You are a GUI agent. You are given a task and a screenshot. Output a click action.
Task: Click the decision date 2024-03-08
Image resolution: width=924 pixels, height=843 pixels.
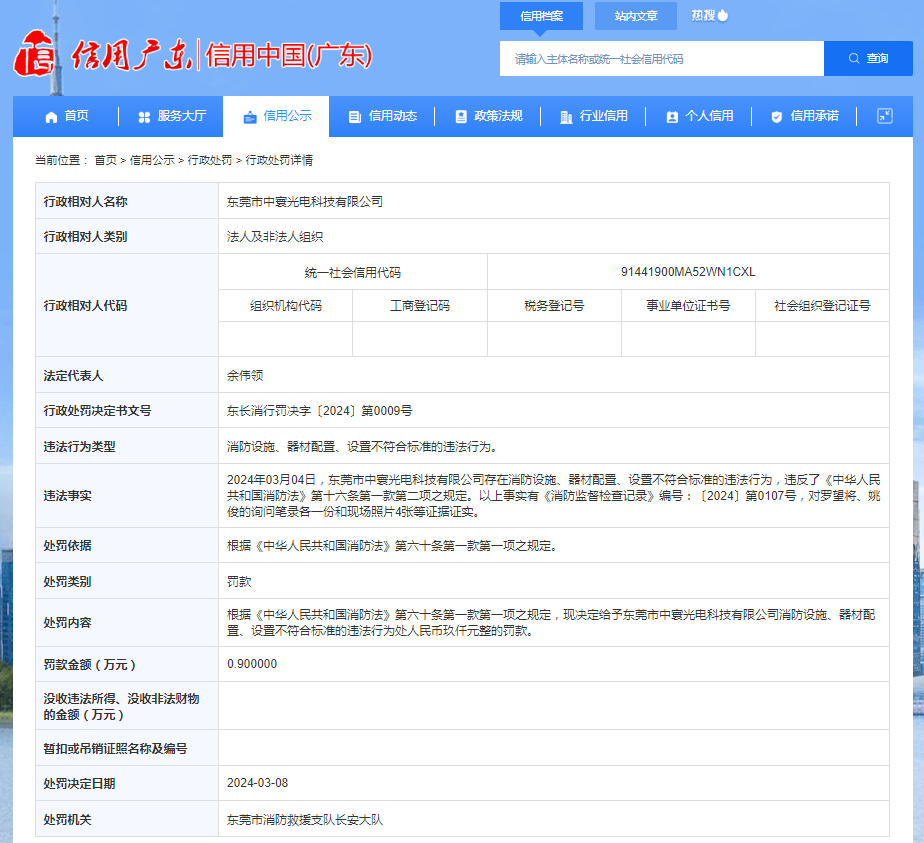[x=258, y=783]
